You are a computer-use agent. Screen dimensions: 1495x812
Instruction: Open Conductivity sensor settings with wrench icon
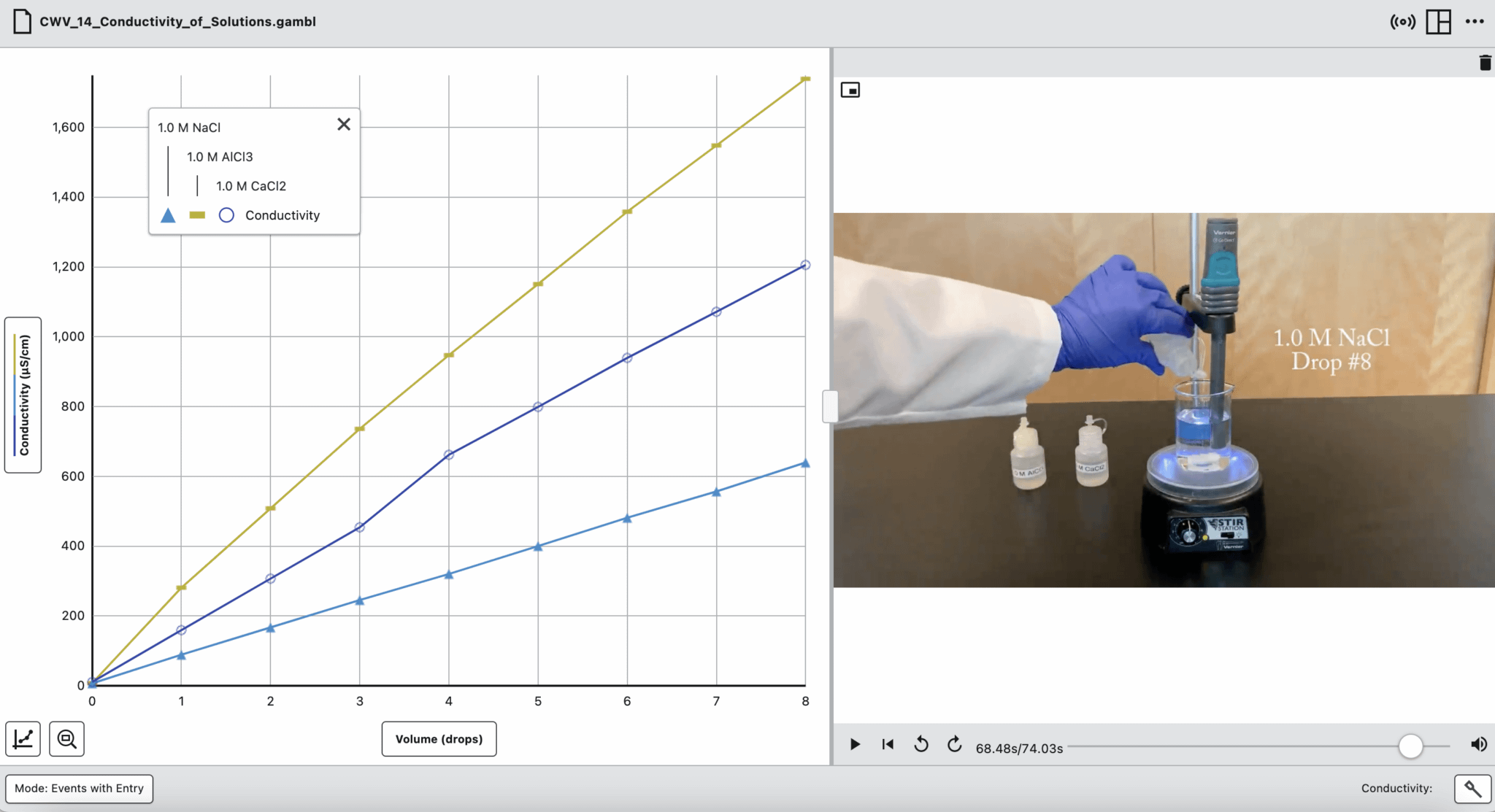pyautogui.click(x=1472, y=789)
